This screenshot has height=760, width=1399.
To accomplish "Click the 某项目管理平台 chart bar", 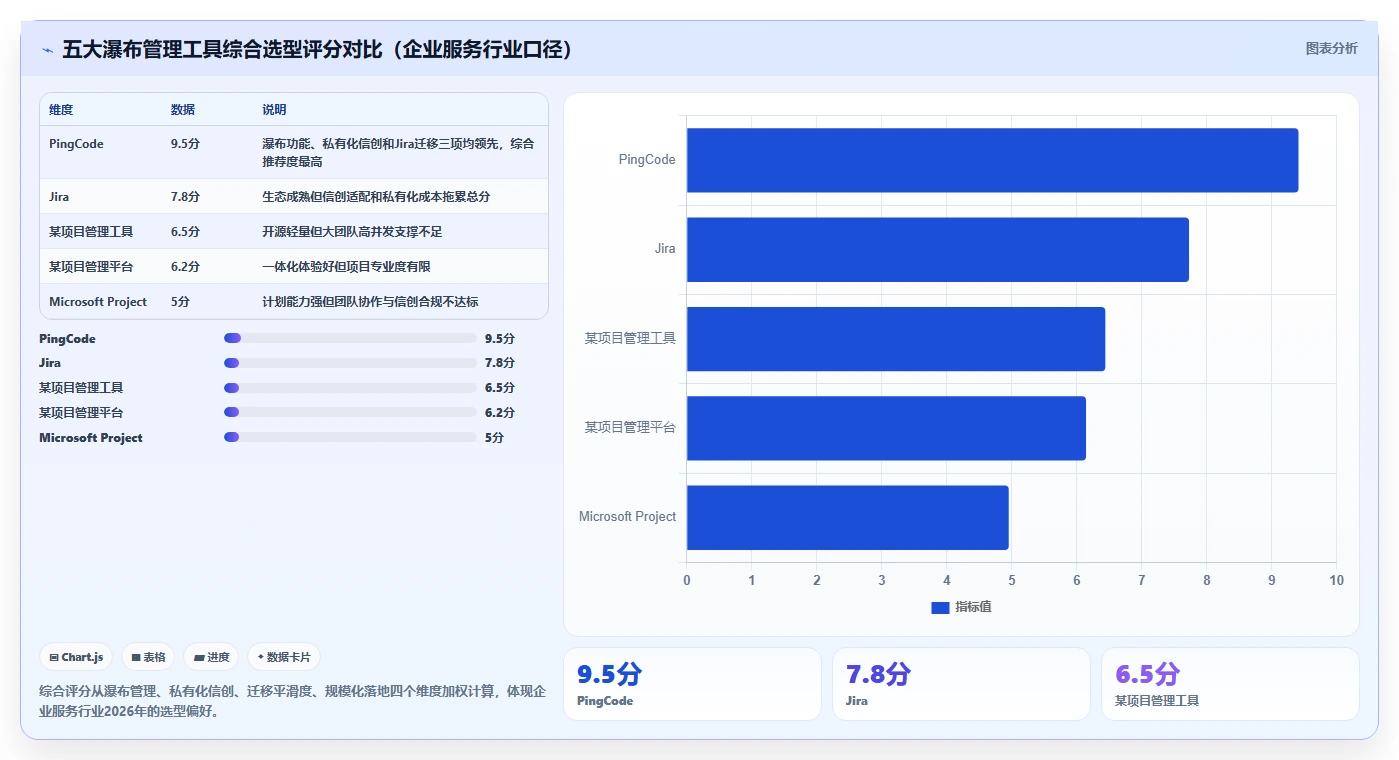I will (886, 428).
